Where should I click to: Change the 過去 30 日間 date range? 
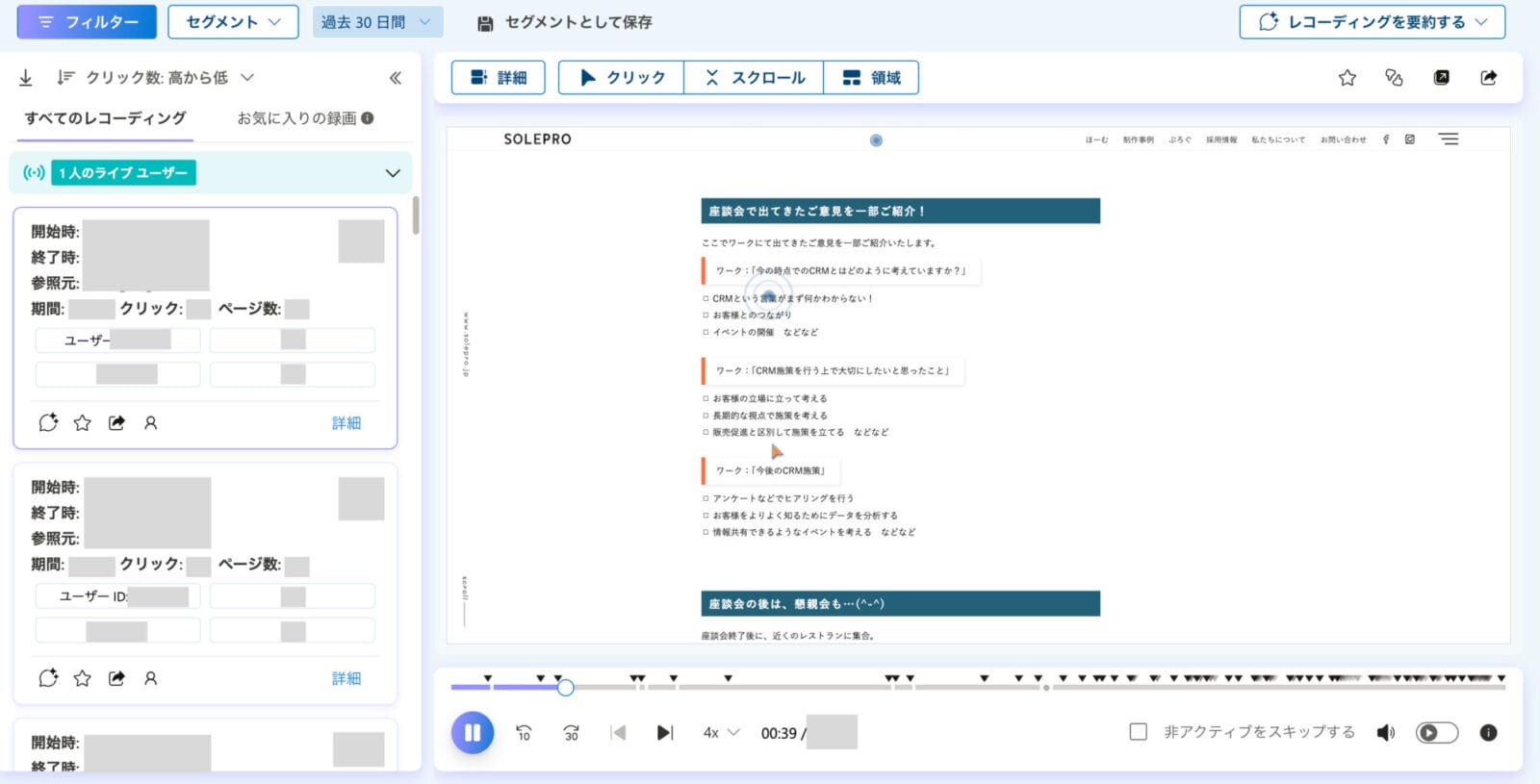(377, 22)
